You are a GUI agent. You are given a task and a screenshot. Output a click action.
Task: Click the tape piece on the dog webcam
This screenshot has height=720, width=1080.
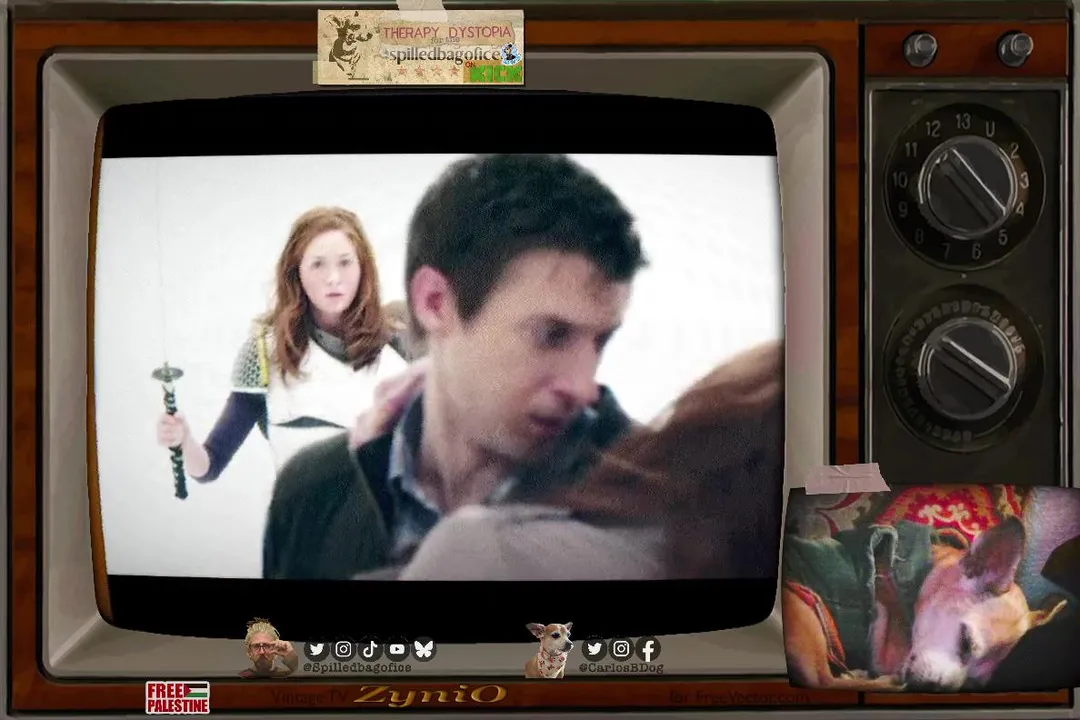point(847,478)
